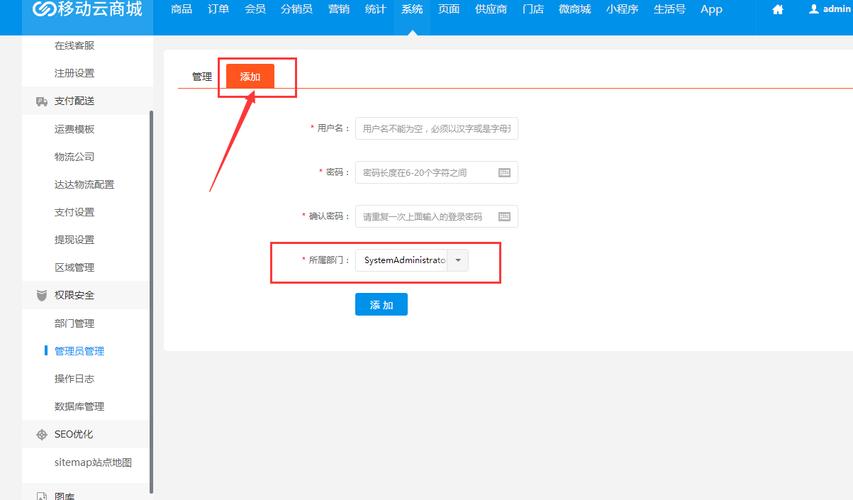Open 运费模板 in the sidebar
The width and height of the screenshot is (853, 500).
click(75, 129)
